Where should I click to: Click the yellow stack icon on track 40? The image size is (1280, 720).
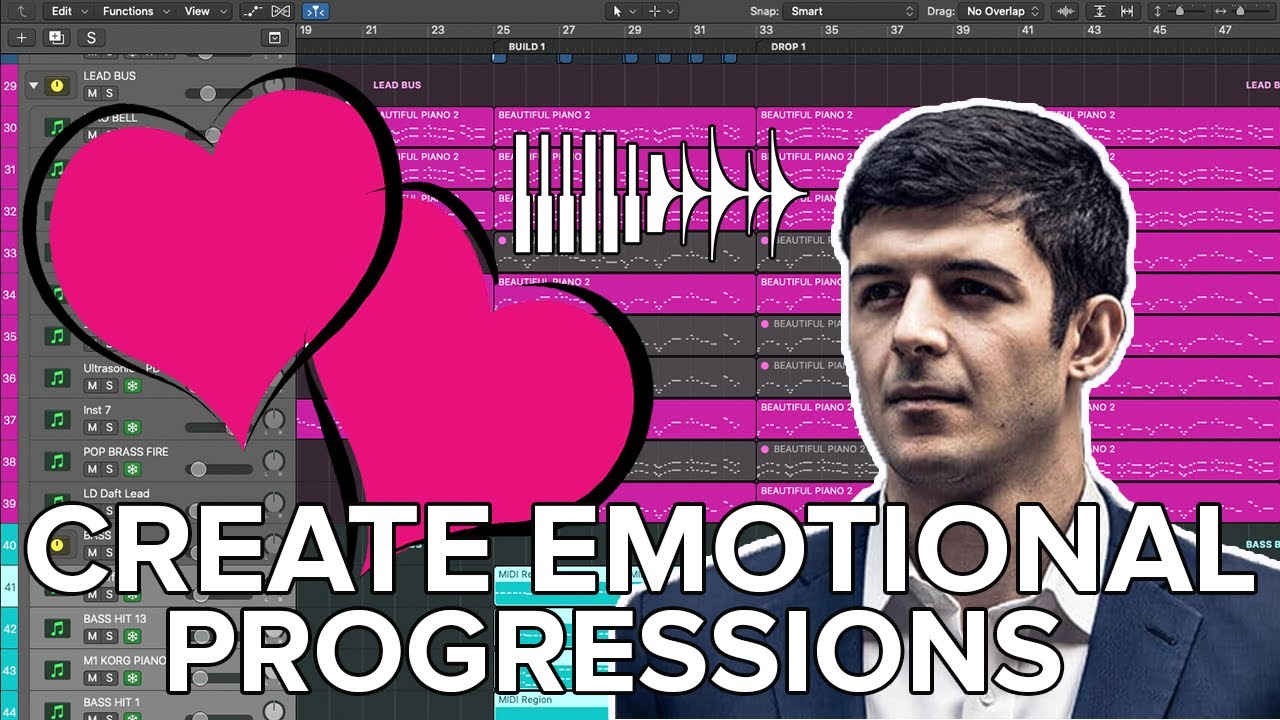tap(57, 545)
